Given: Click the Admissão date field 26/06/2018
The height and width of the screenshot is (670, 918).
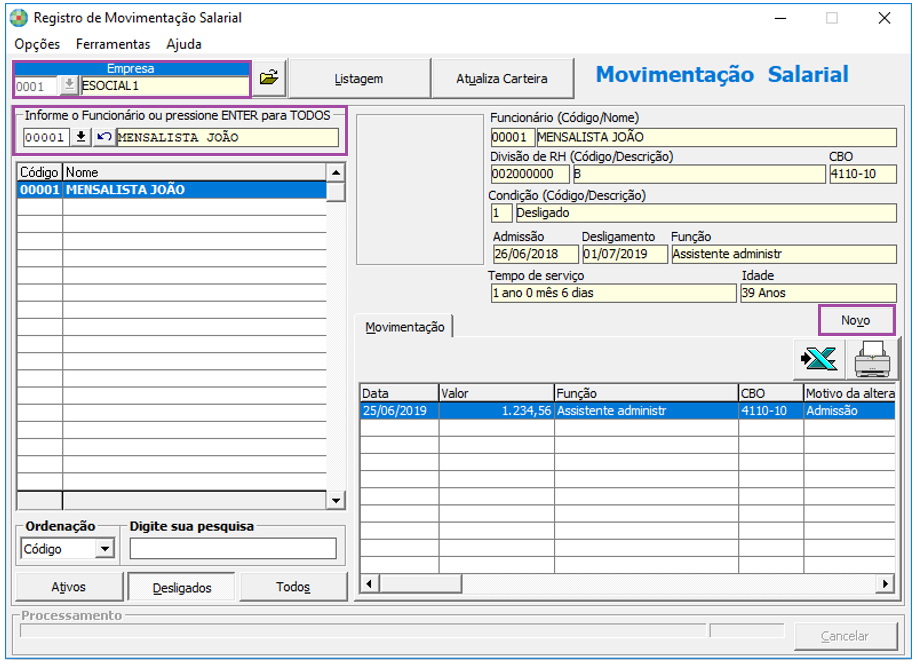Looking at the screenshot, I should (x=536, y=254).
